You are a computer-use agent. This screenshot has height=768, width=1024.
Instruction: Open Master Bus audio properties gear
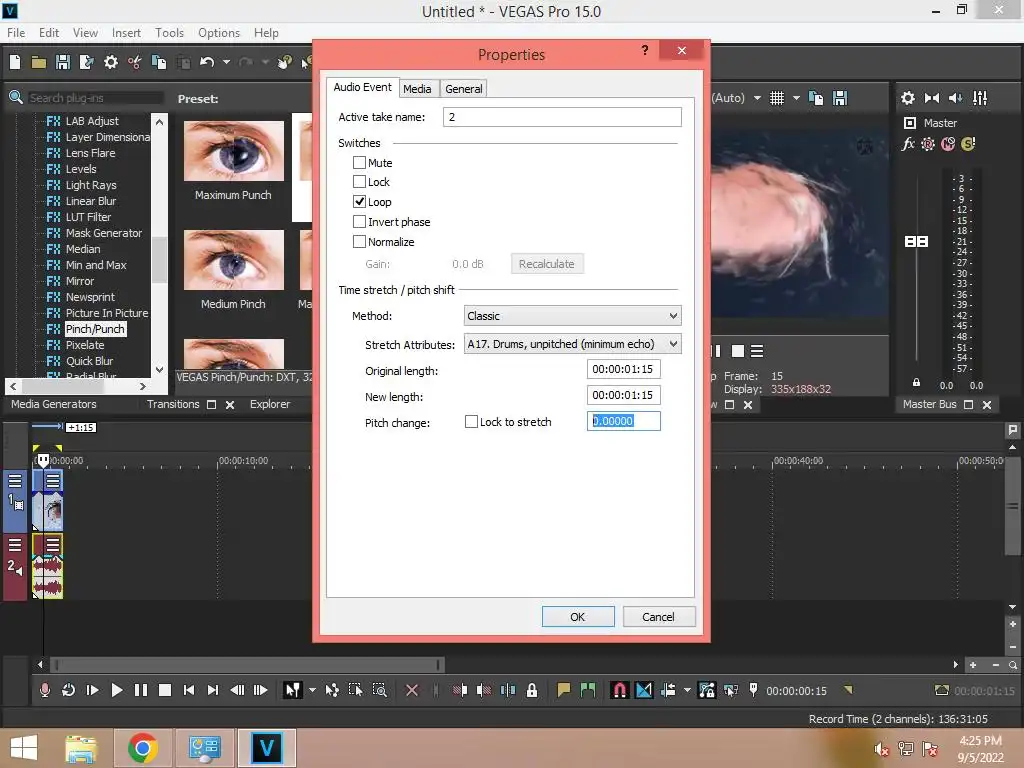[x=908, y=98]
